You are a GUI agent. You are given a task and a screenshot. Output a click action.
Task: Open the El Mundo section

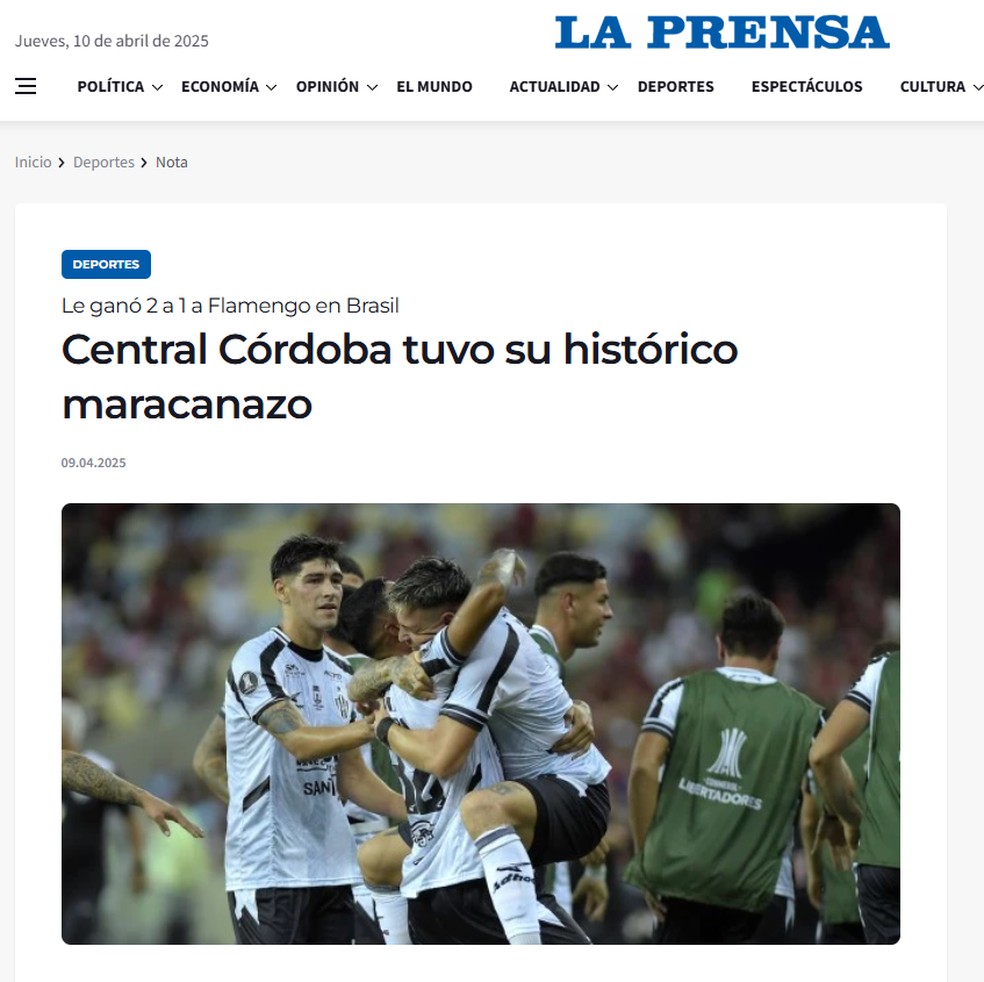tap(434, 87)
